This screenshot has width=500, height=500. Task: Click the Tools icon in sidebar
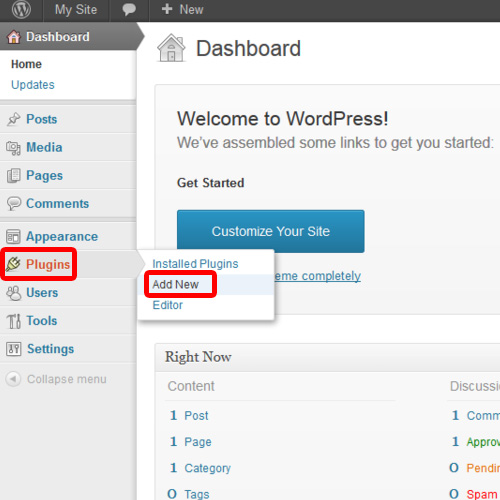point(14,321)
